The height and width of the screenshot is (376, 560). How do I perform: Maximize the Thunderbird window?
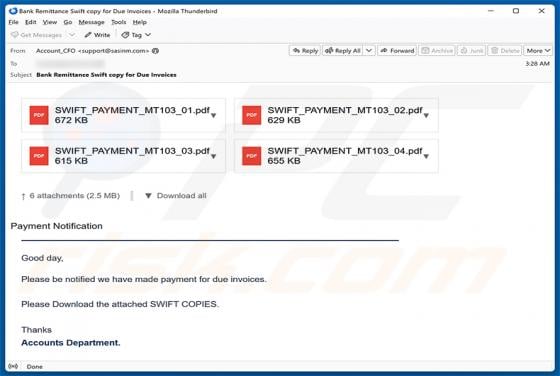(x=516, y=11)
